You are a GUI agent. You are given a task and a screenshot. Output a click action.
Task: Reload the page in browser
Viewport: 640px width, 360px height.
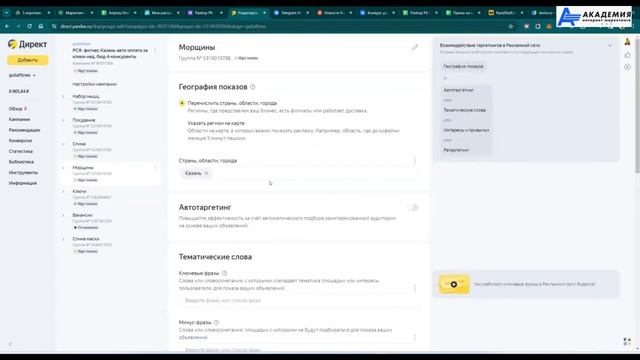click(x=29, y=26)
